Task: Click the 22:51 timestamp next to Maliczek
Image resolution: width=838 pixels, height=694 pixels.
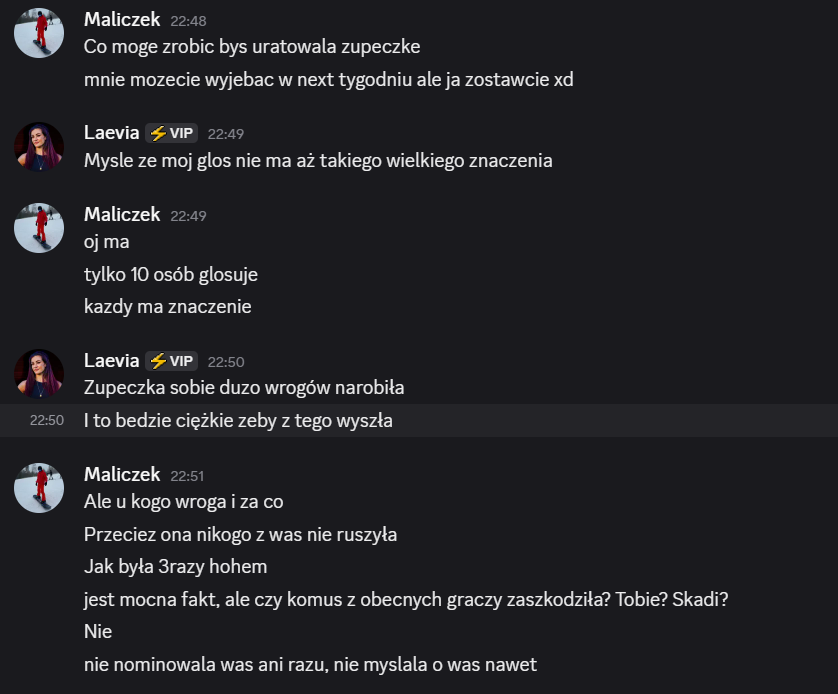Action: coord(187,476)
